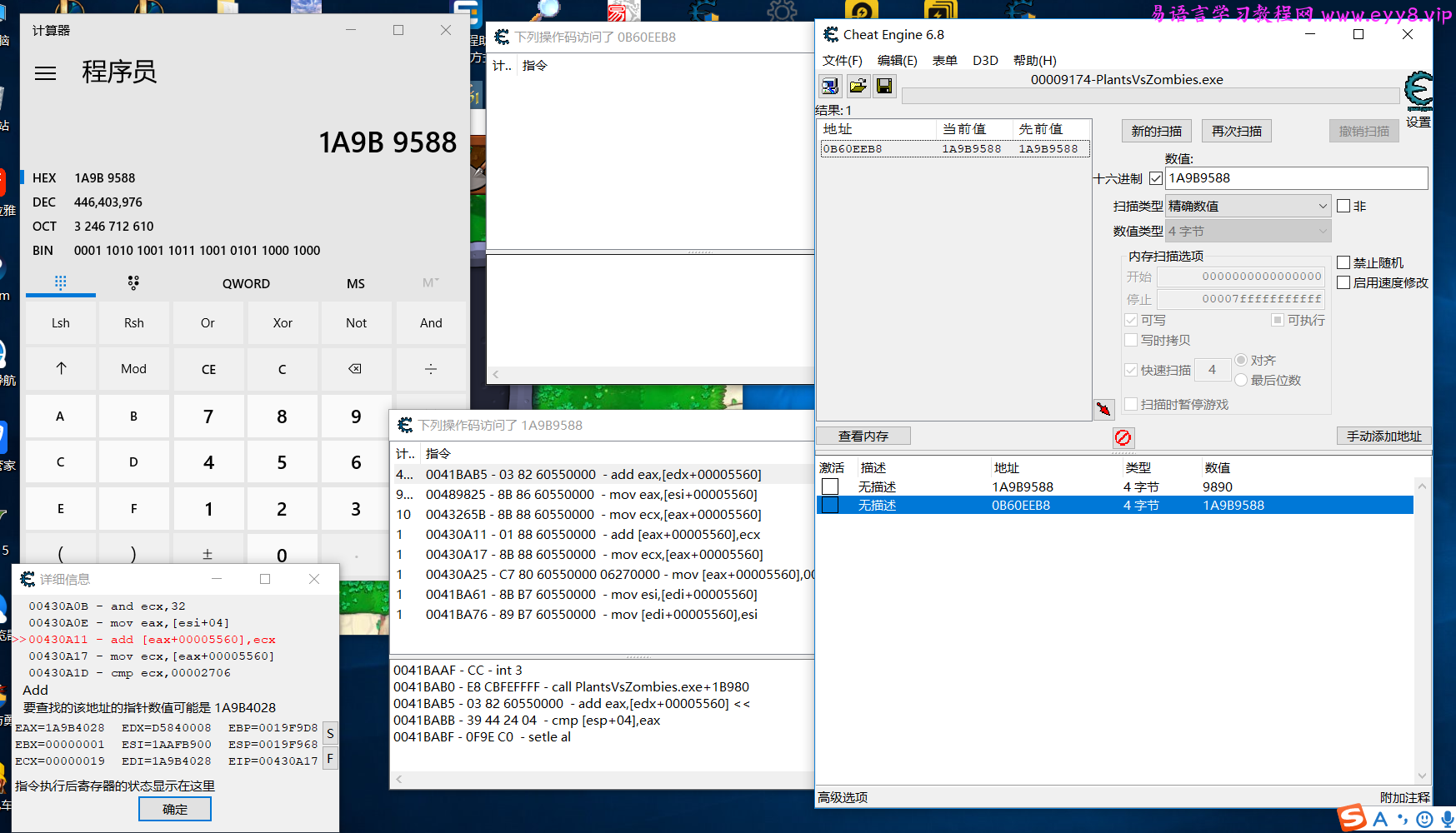This screenshot has height=833, width=1456.
Task: Open Cheat Engine settings logo icon
Action: tap(1418, 92)
